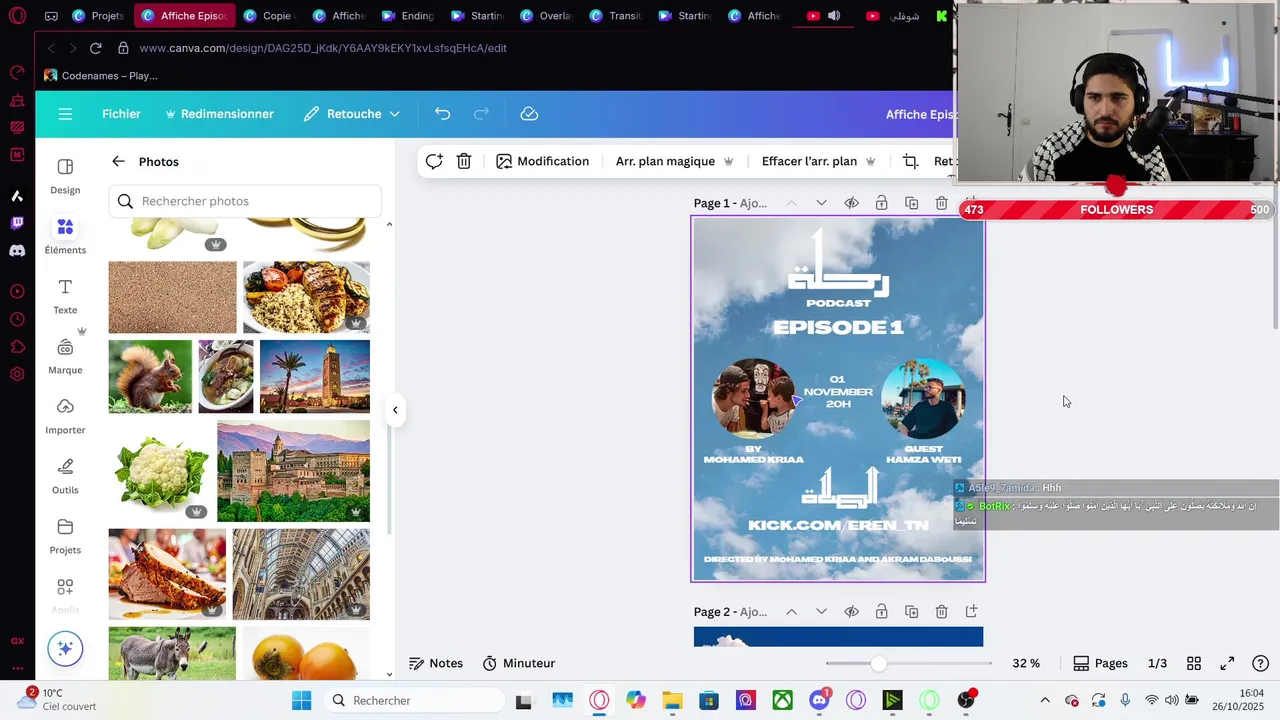The width and height of the screenshot is (1280, 720).
Task: Lock Page 1 with padlock icon
Action: [881, 203]
